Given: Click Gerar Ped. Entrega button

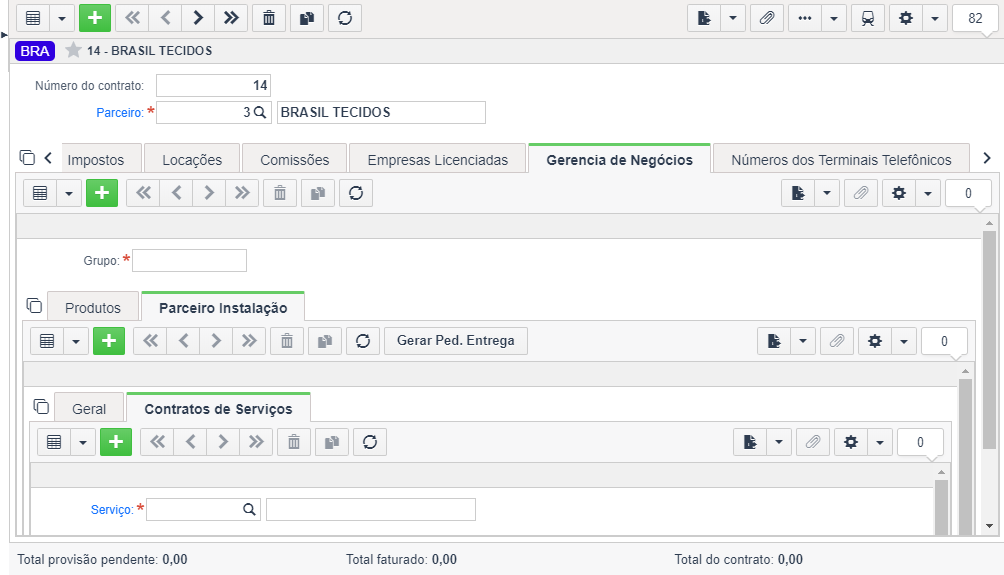Looking at the screenshot, I should click(456, 341).
